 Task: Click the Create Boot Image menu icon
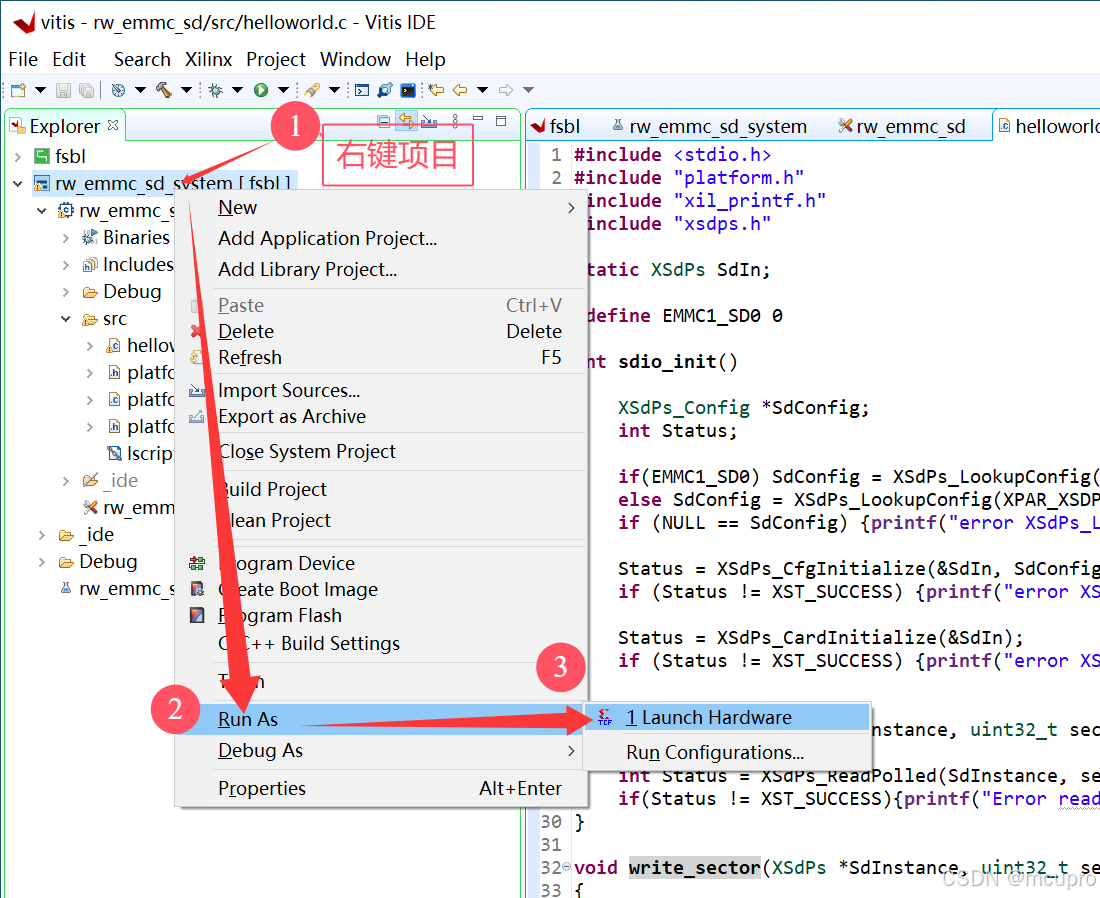(197, 589)
